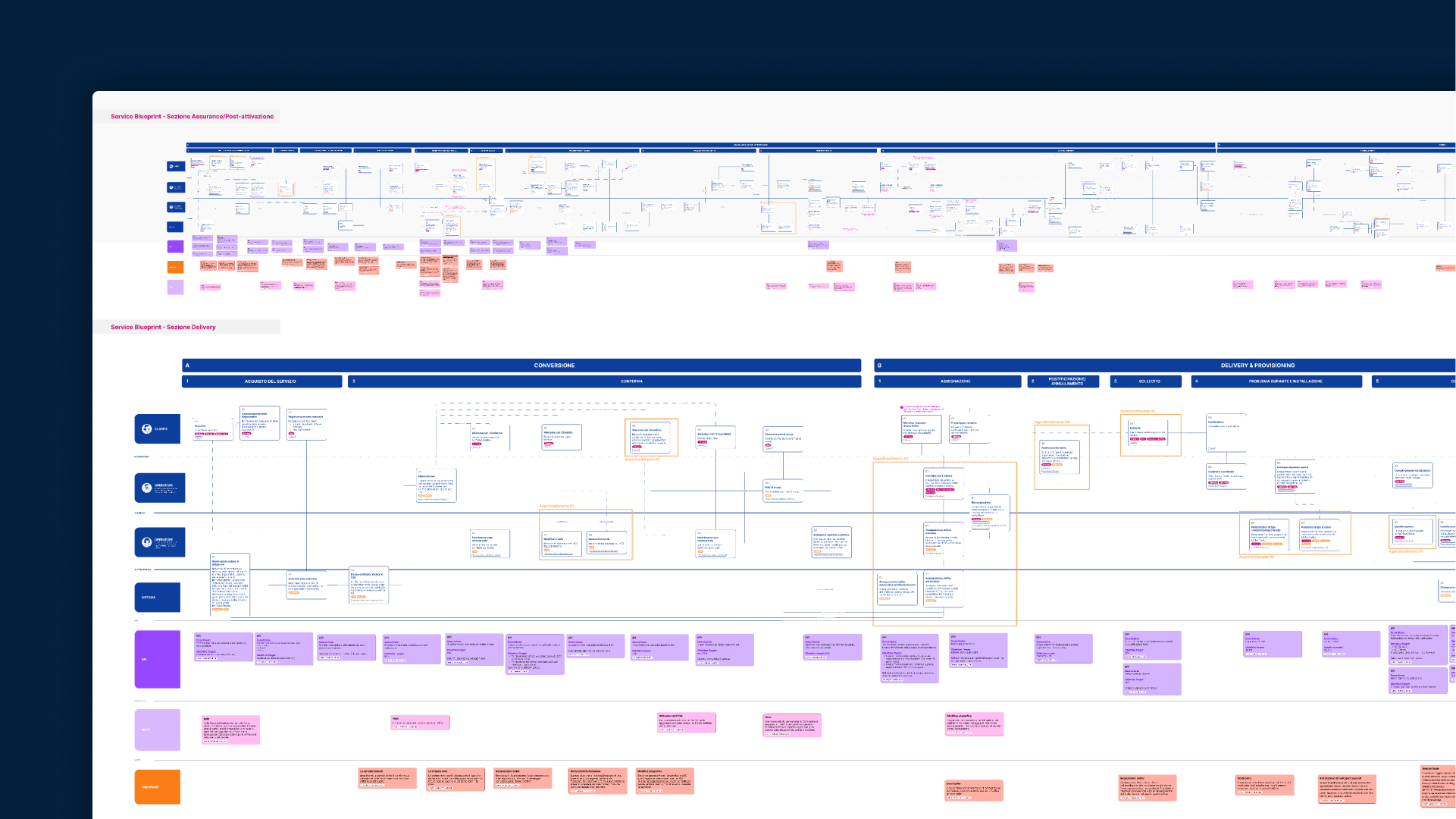Click the Cliente lane globe icon

tap(147, 428)
